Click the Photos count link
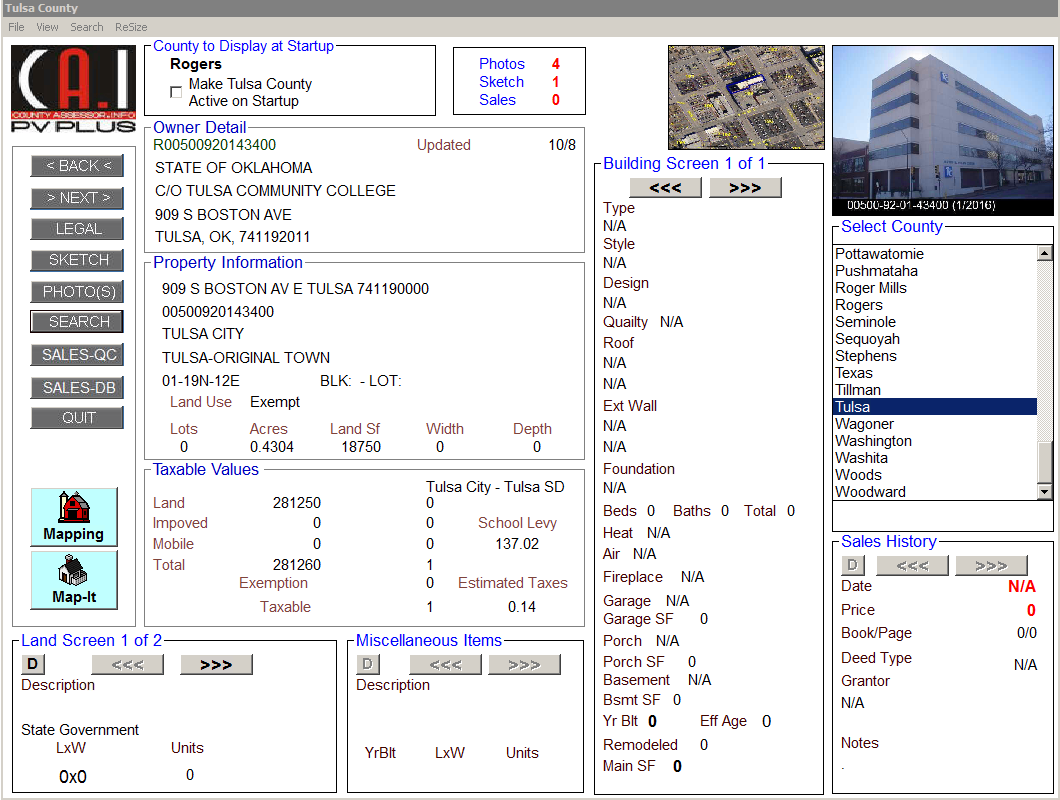 (x=502, y=64)
